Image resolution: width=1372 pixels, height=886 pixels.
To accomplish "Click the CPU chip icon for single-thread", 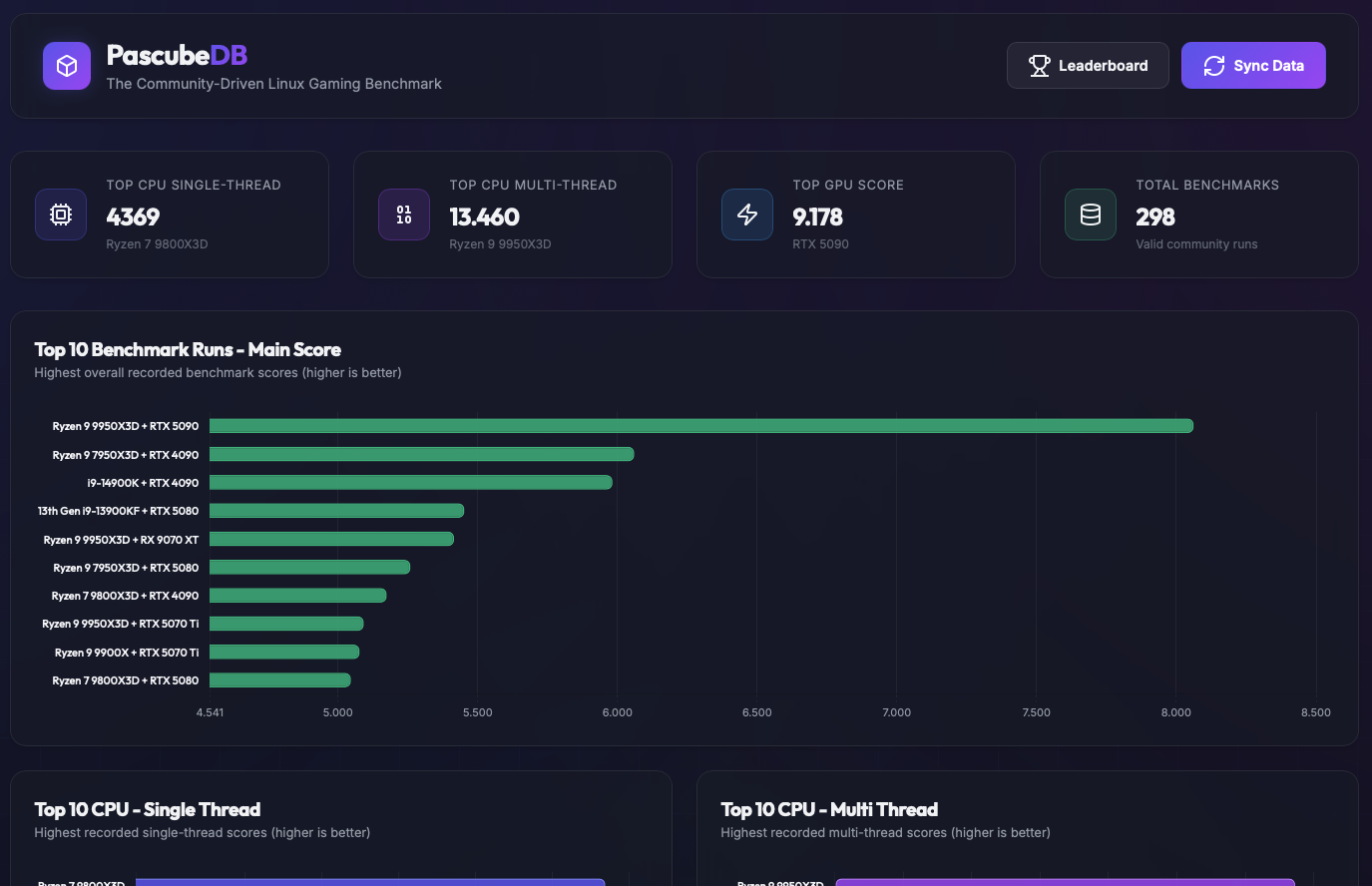I will point(61,215).
